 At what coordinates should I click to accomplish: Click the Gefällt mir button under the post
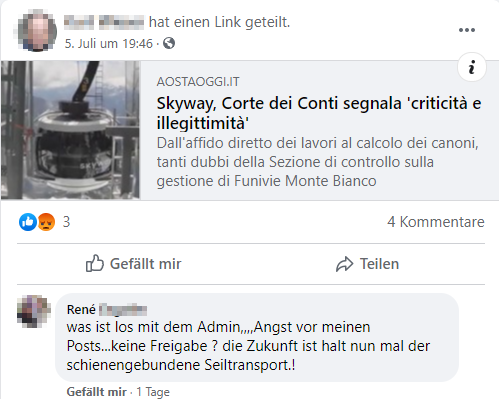coord(133,264)
